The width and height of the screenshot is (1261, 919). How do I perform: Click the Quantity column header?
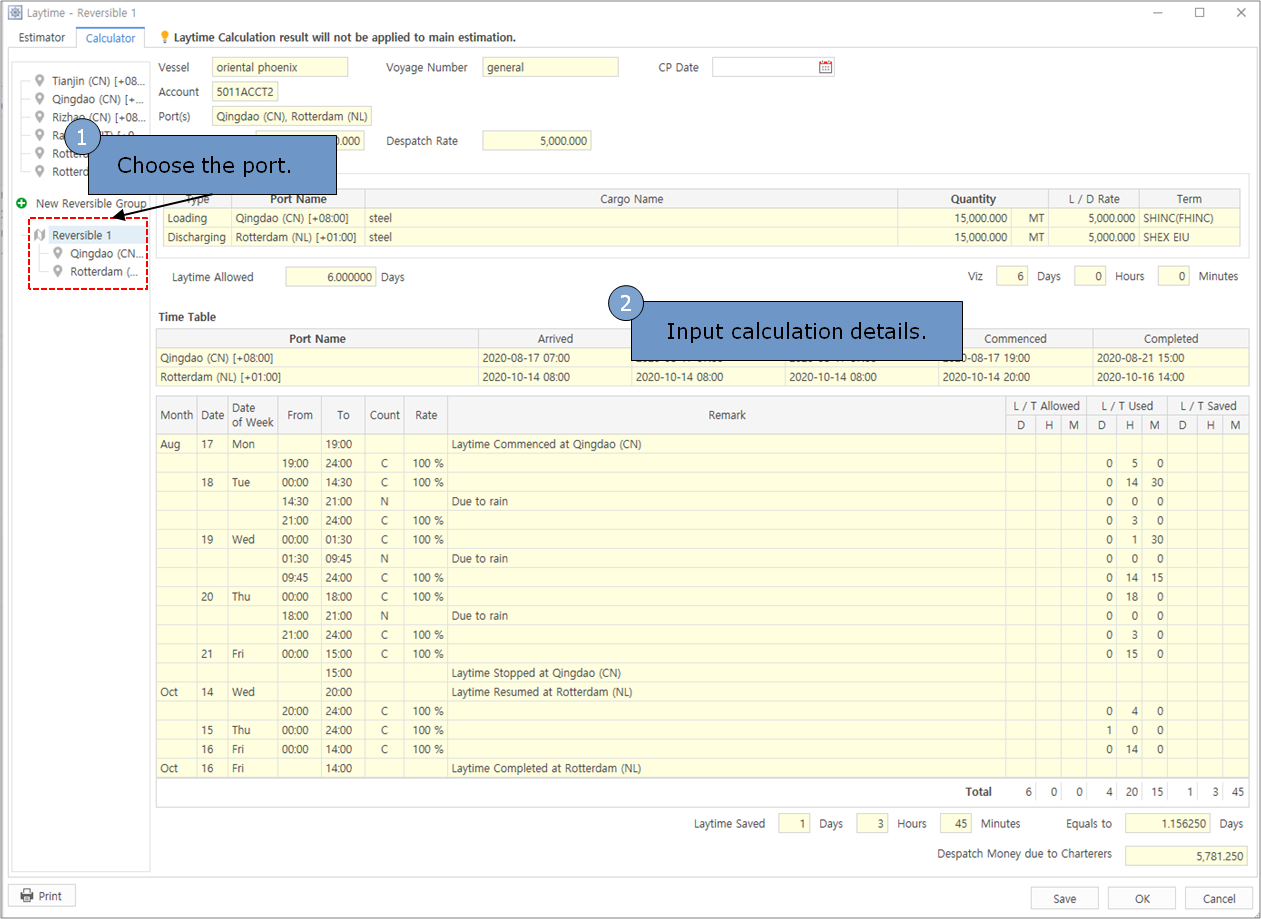click(973, 199)
